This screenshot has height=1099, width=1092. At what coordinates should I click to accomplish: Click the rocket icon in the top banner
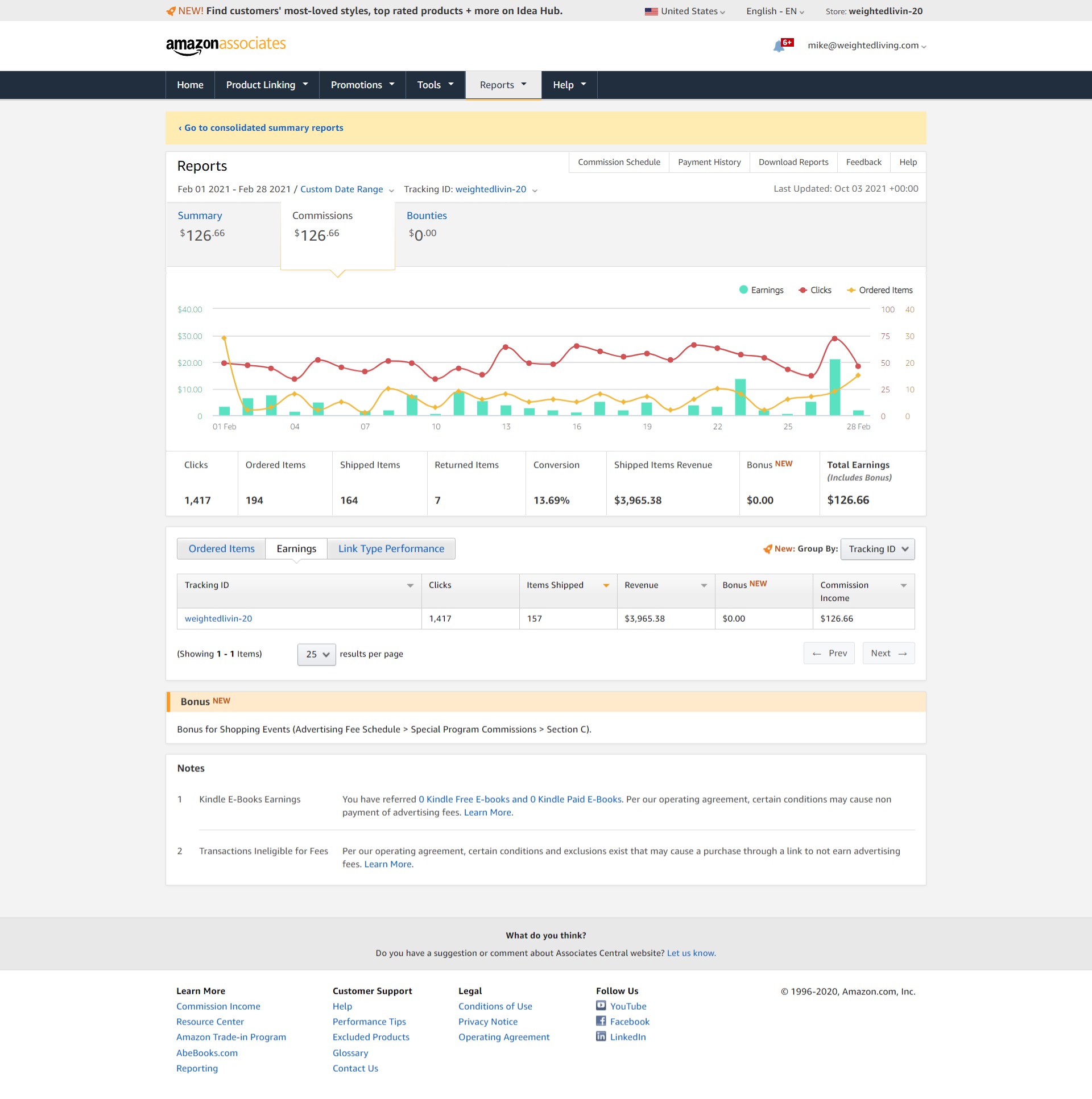click(x=171, y=11)
